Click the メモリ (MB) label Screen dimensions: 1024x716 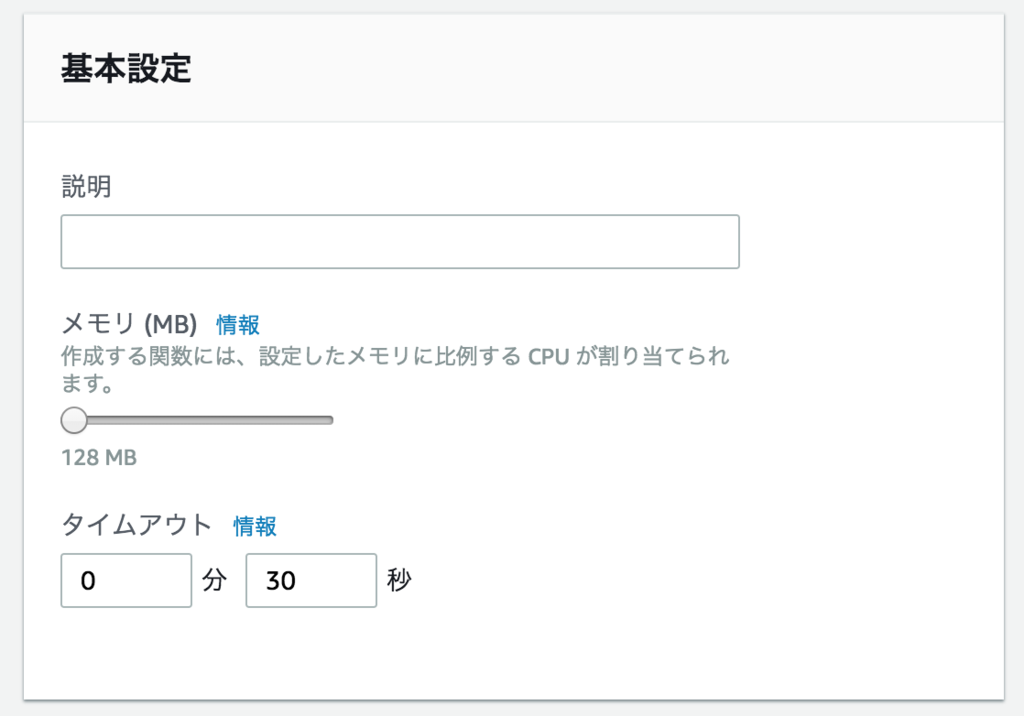128,324
